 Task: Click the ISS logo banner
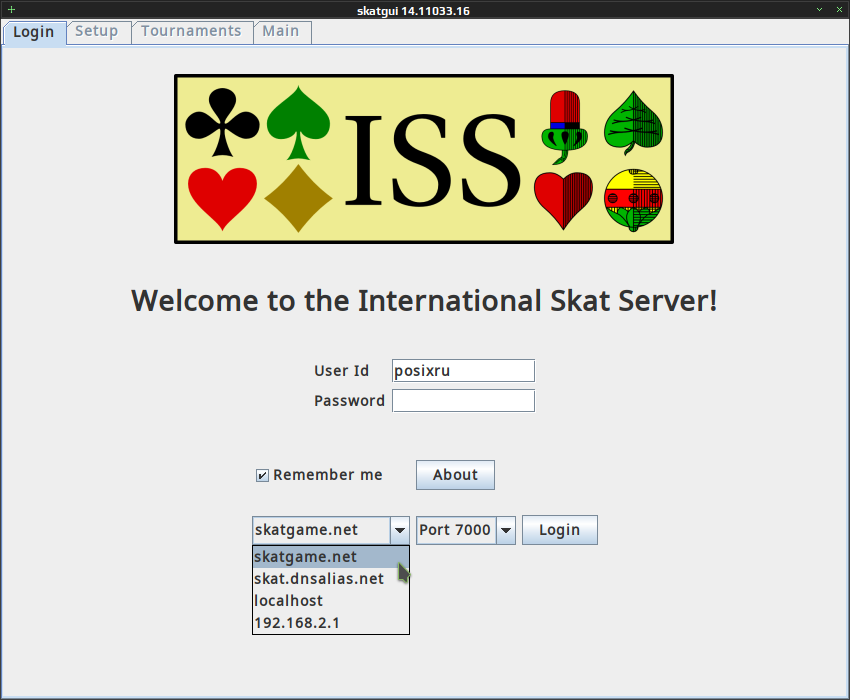(424, 159)
